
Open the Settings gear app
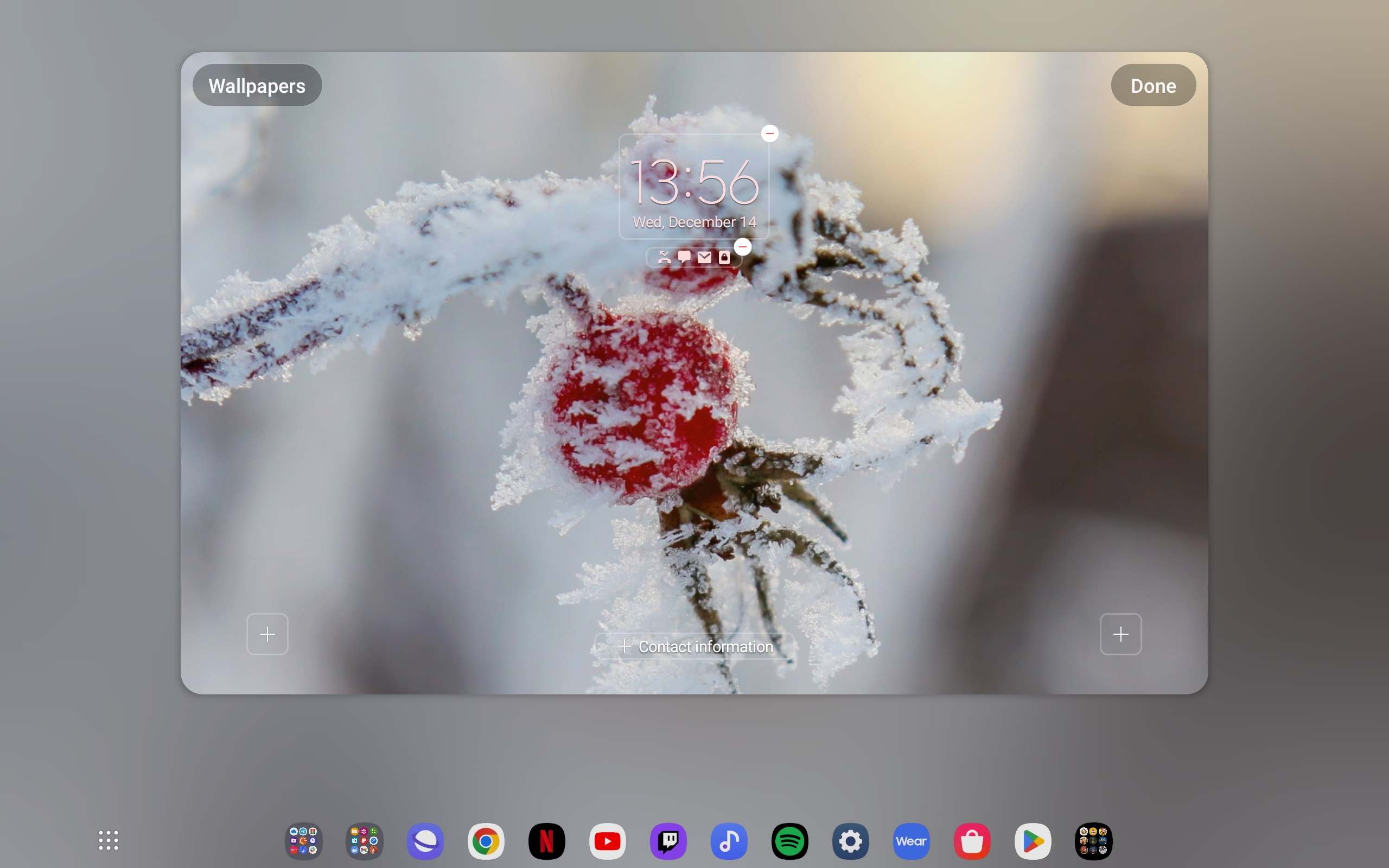[x=851, y=841]
